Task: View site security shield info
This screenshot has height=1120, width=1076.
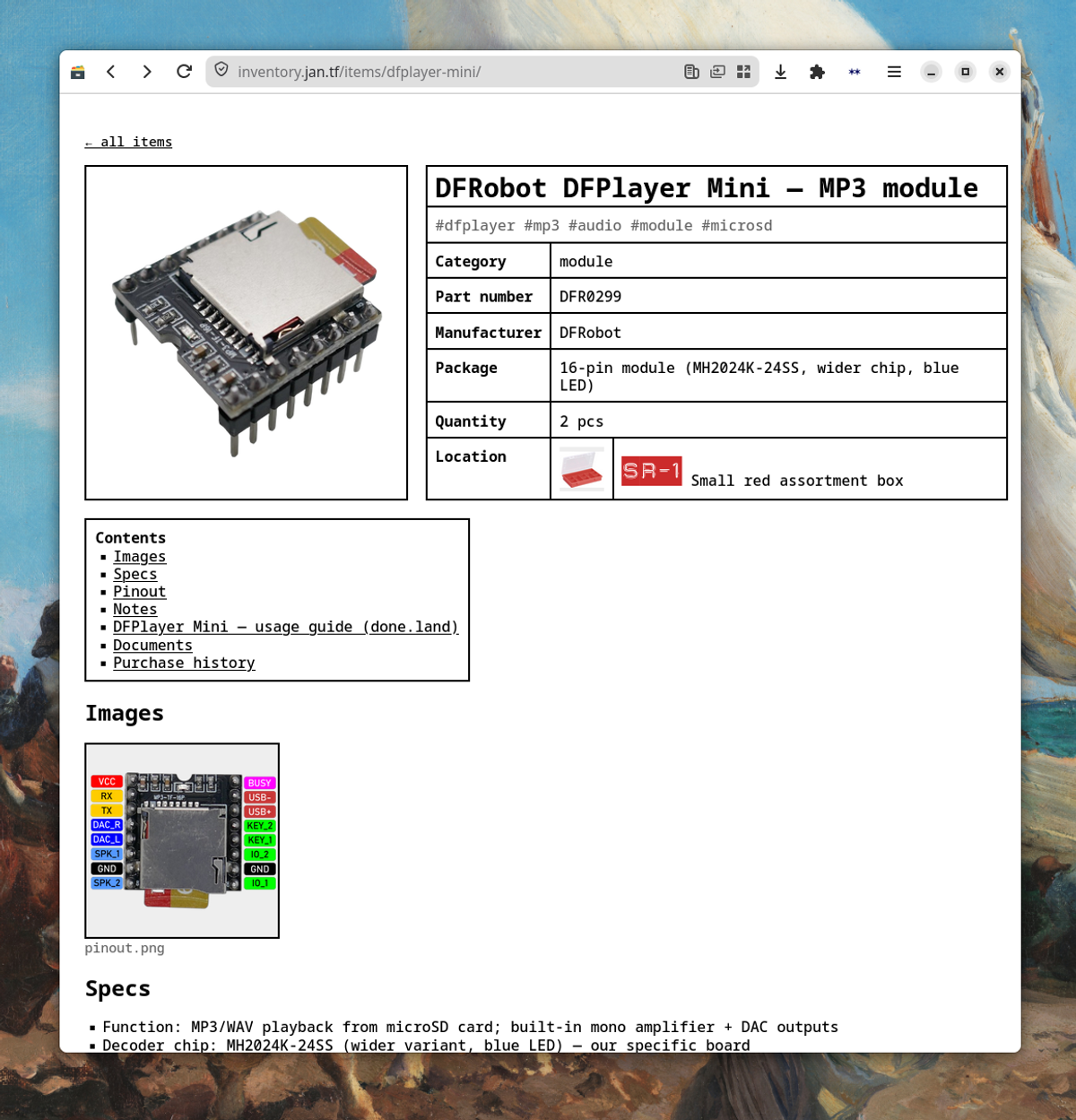Action: [x=221, y=71]
